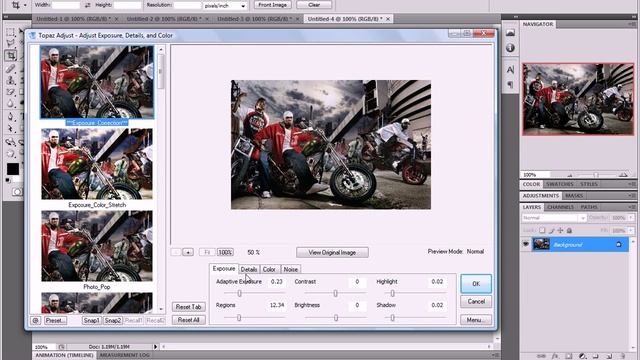Screen dimensions: 640x360
Task: Select the Pen tool
Action: (x=11, y=117)
